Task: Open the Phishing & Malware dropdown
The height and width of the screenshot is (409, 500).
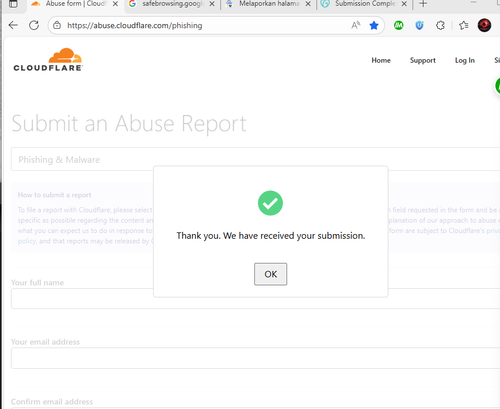Action: 255,159
